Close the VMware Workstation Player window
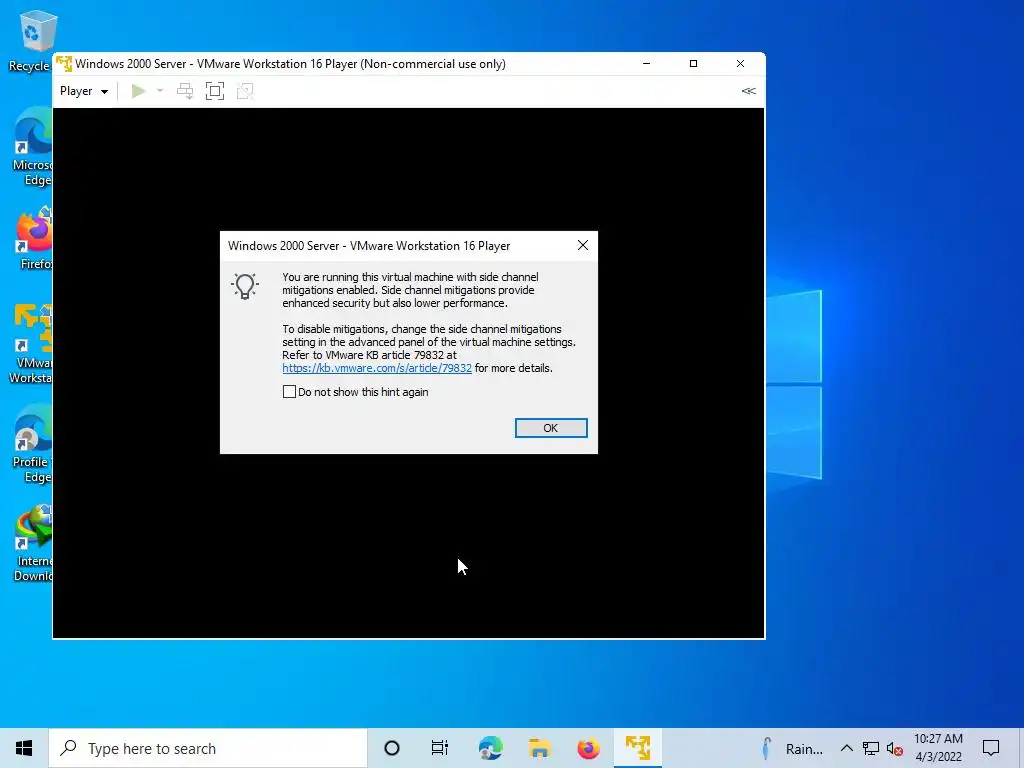This screenshot has width=1024, height=768. [740, 63]
